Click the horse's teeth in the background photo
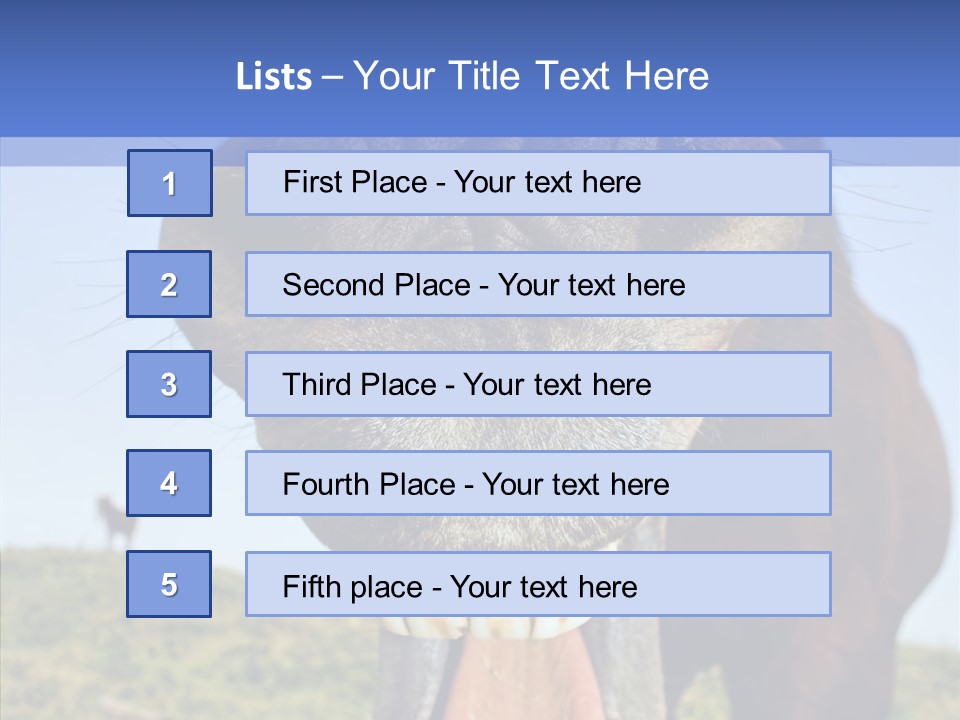The image size is (960, 720). click(500, 628)
